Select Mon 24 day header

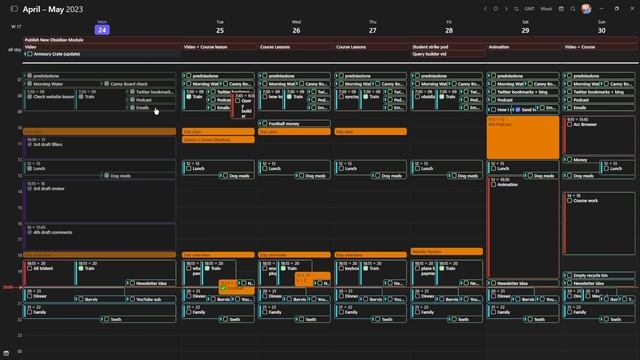102,27
